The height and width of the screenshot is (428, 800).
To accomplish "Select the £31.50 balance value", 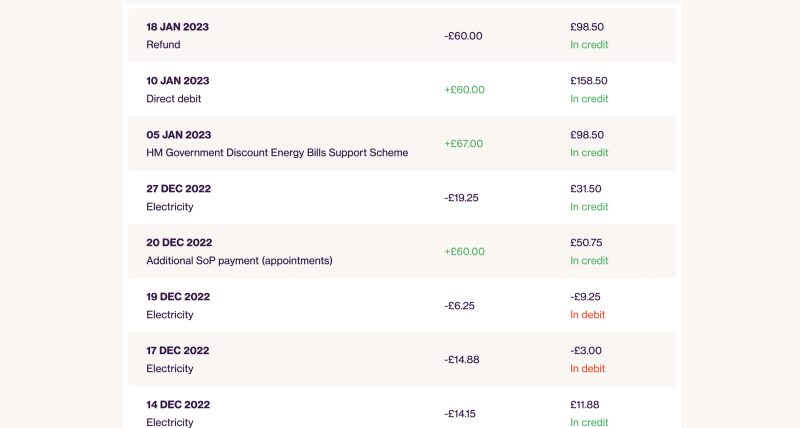I will [586, 189].
